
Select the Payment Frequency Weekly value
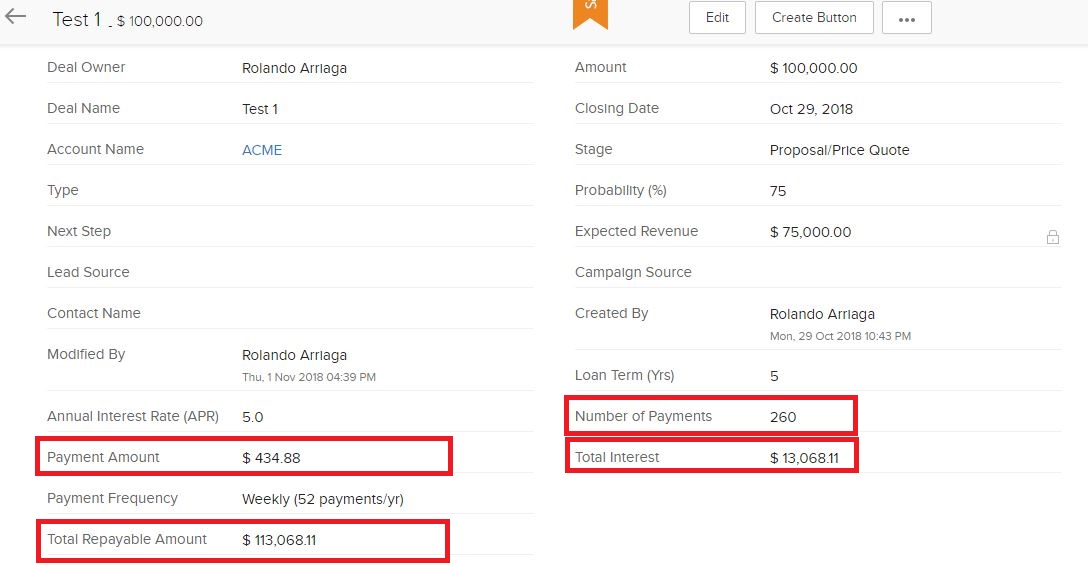pos(322,499)
